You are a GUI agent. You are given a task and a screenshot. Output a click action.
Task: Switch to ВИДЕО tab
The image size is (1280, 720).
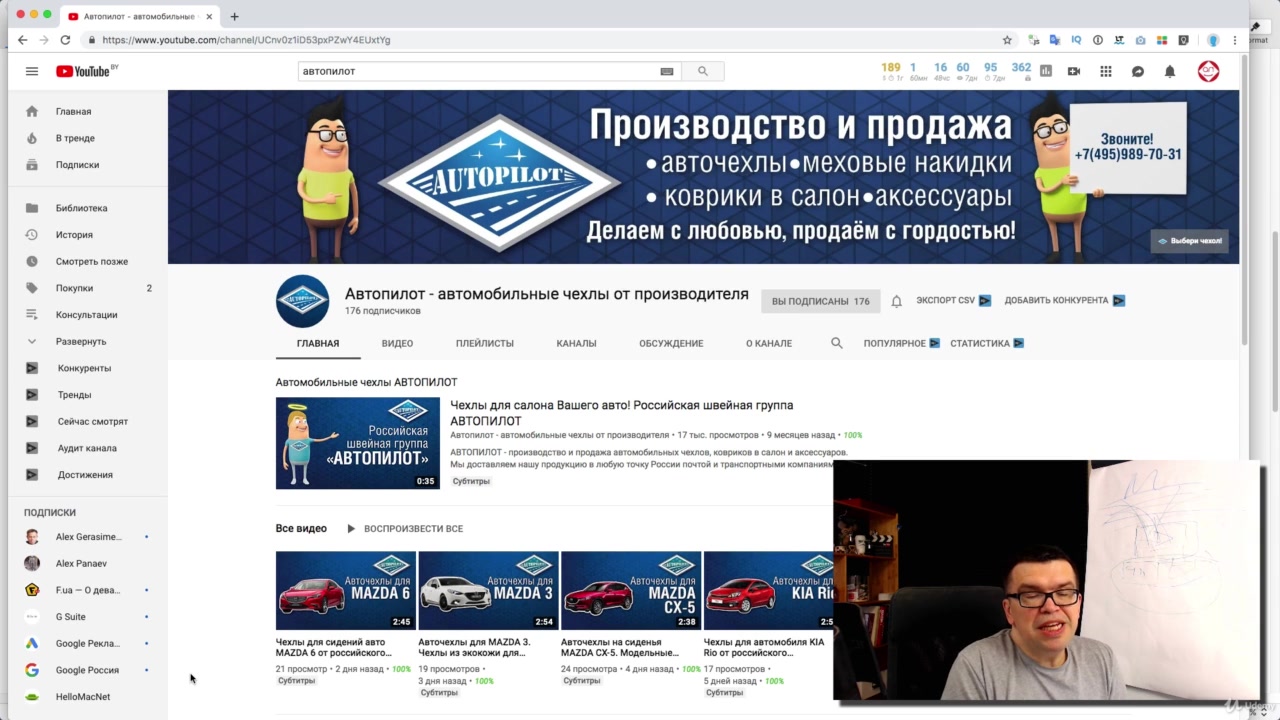(x=397, y=343)
